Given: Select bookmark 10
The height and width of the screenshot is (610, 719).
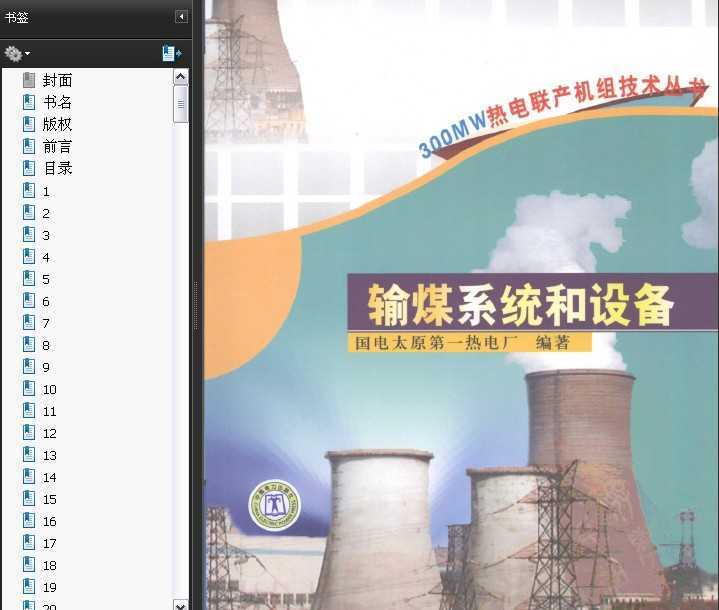Looking at the screenshot, I should [50, 389].
